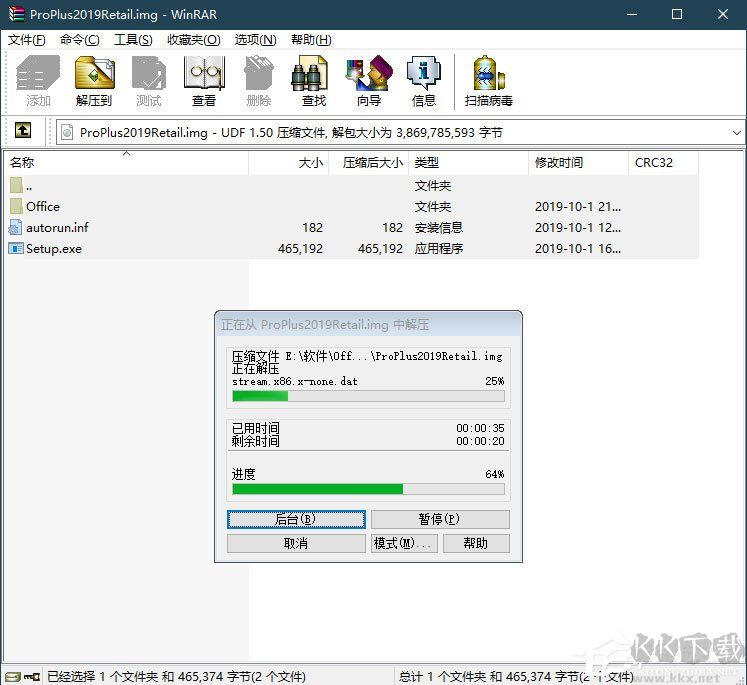Click the 帮助 button in extract dialog
Screen dimensions: 747x685
[x=476, y=544]
